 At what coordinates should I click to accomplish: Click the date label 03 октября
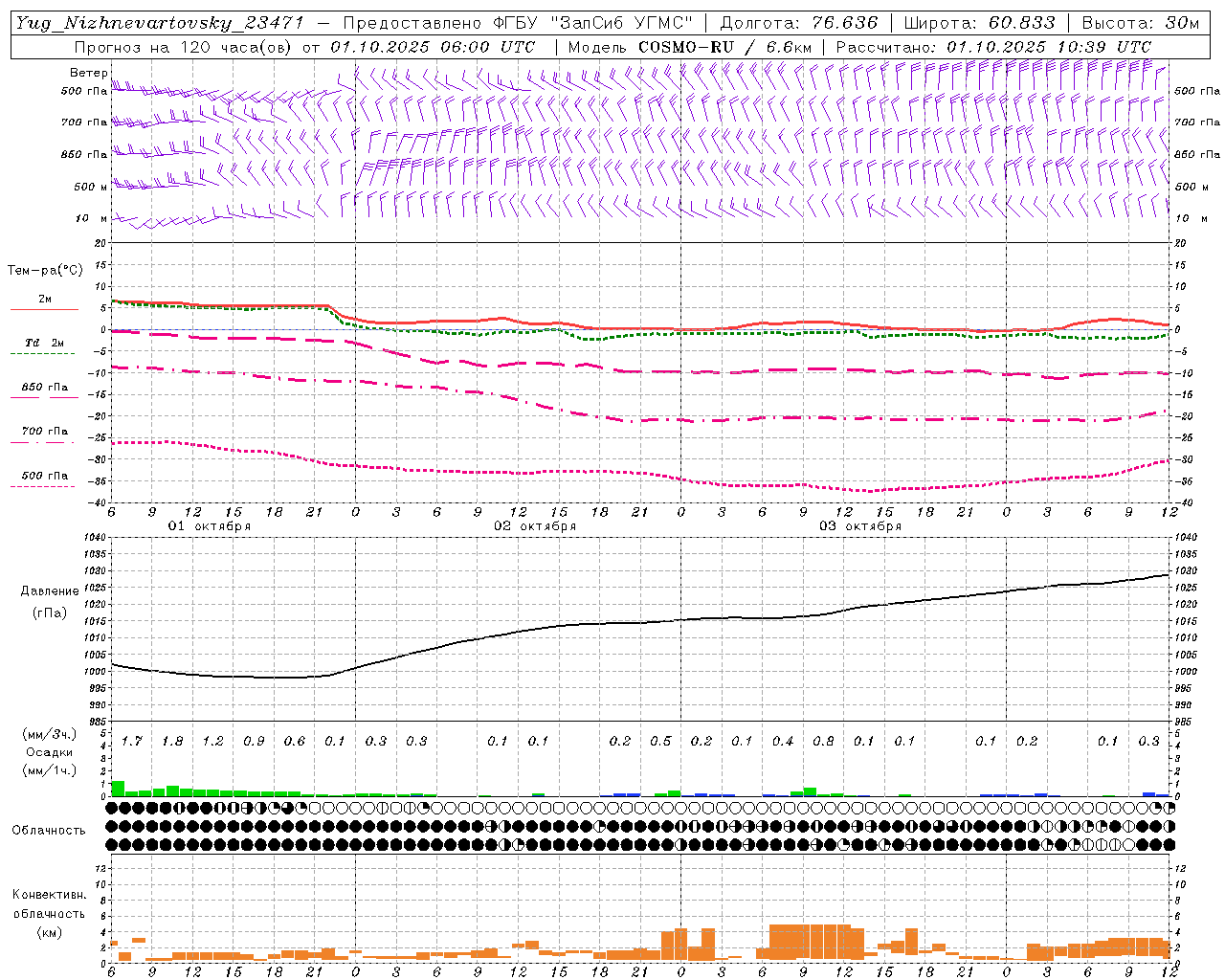pos(860,526)
